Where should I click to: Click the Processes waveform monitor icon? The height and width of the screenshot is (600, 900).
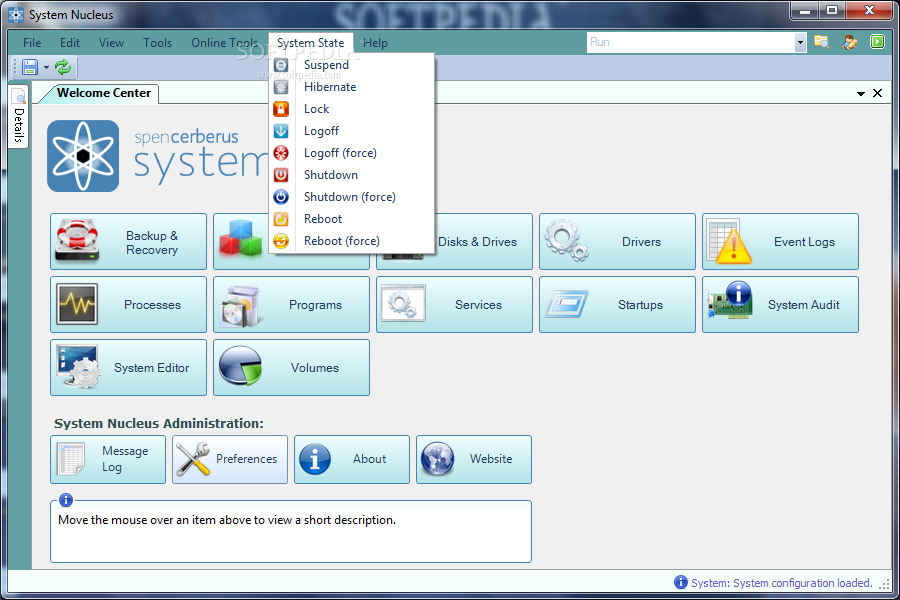click(77, 304)
